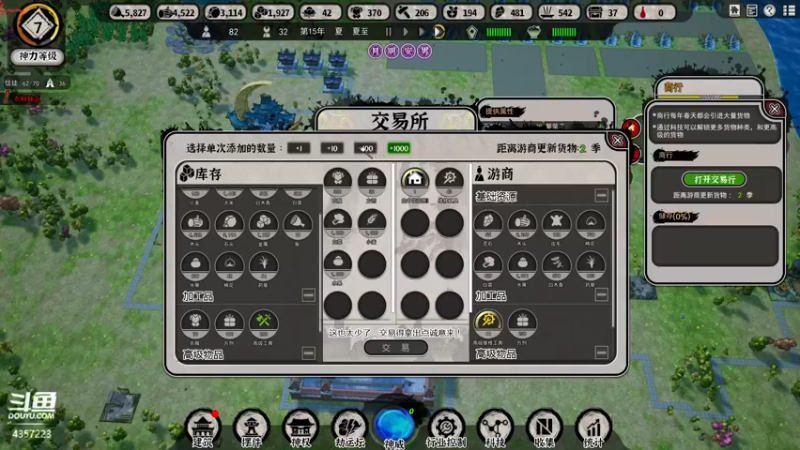Collapse inventory 加工品 section
The height and width of the screenshot is (450, 800).
pos(308,295)
